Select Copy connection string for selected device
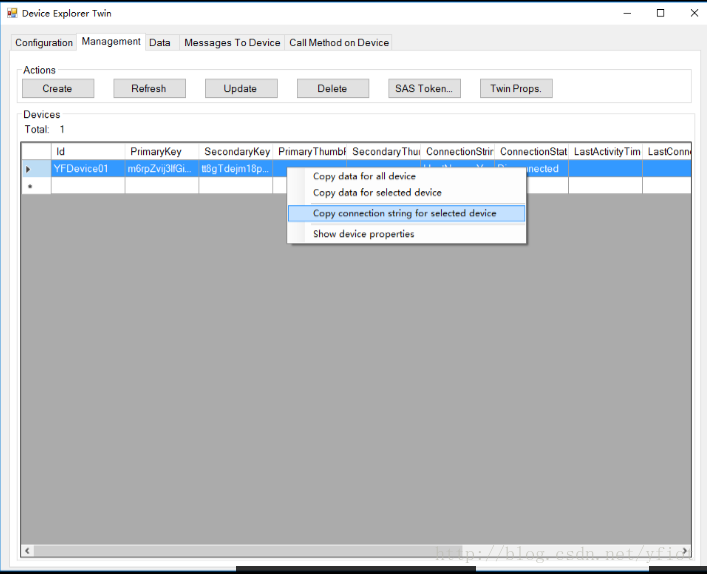This screenshot has width=707, height=574. coord(406,213)
